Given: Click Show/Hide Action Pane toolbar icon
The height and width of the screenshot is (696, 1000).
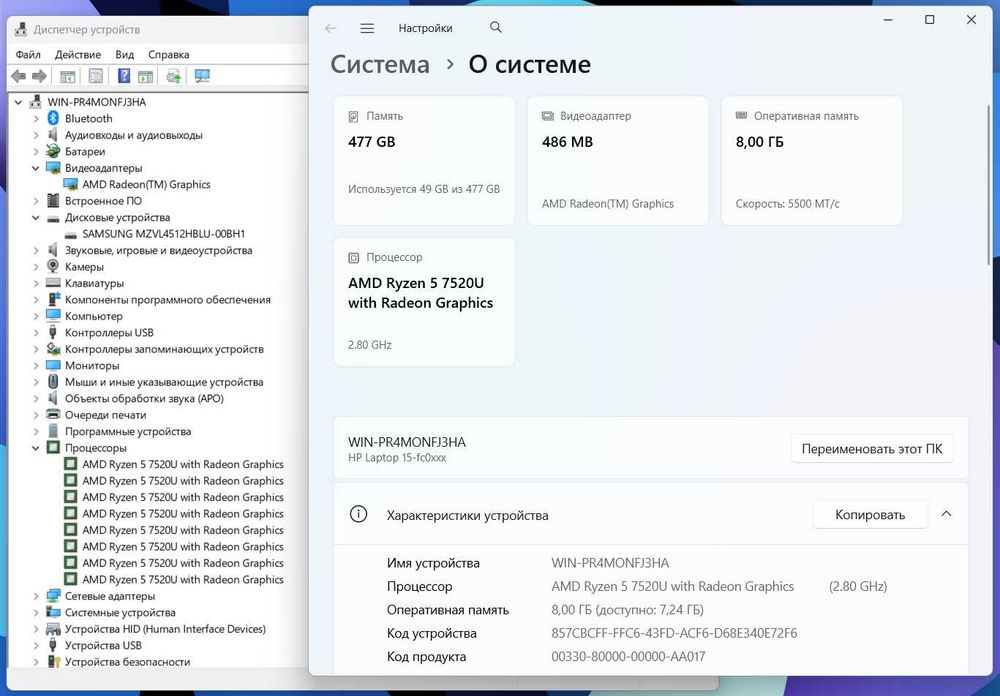Looking at the screenshot, I should pyautogui.click(x=146, y=77).
